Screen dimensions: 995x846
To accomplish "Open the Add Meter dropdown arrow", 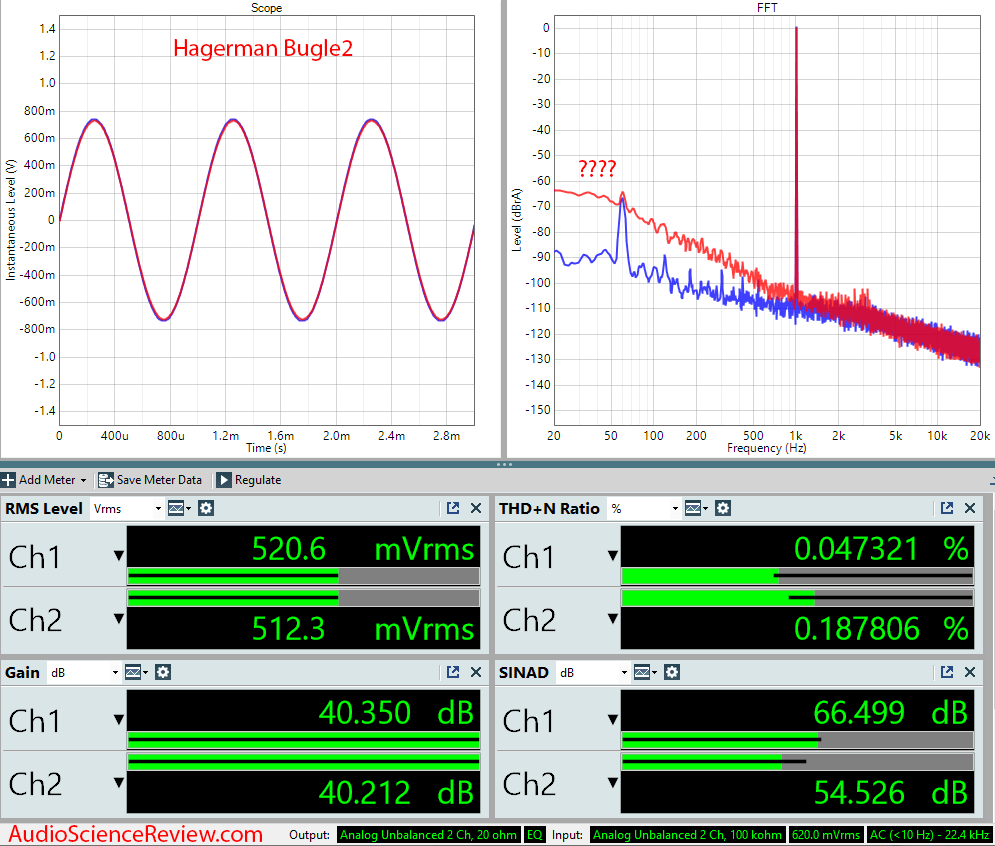I will [83, 480].
